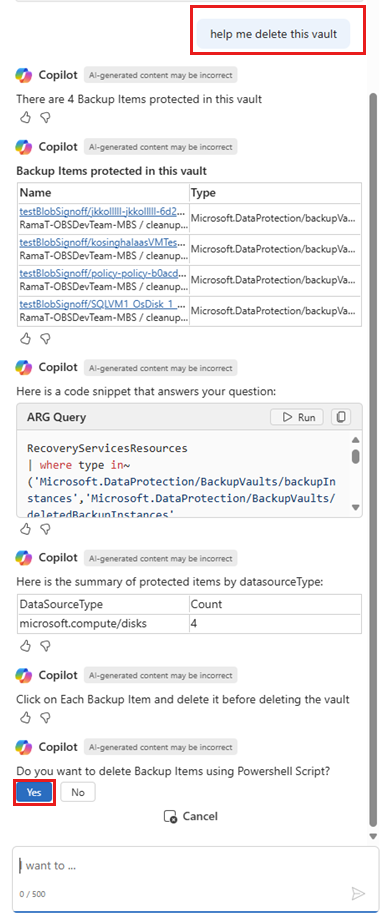
Task: Copy the ARG Query code snippet
Action: 341,417
